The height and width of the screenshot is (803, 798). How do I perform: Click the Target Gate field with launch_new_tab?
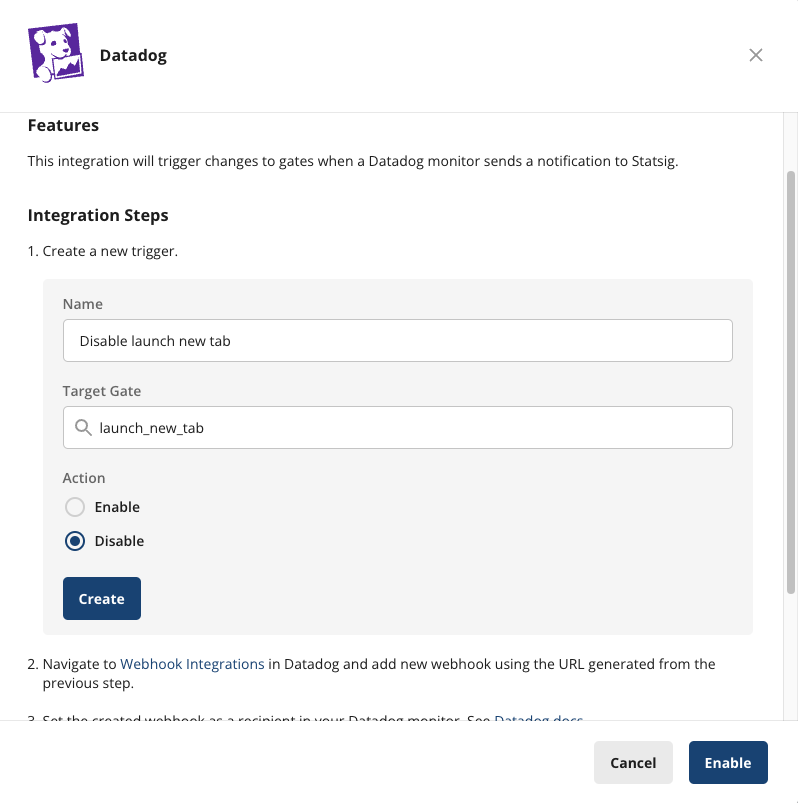coord(397,427)
